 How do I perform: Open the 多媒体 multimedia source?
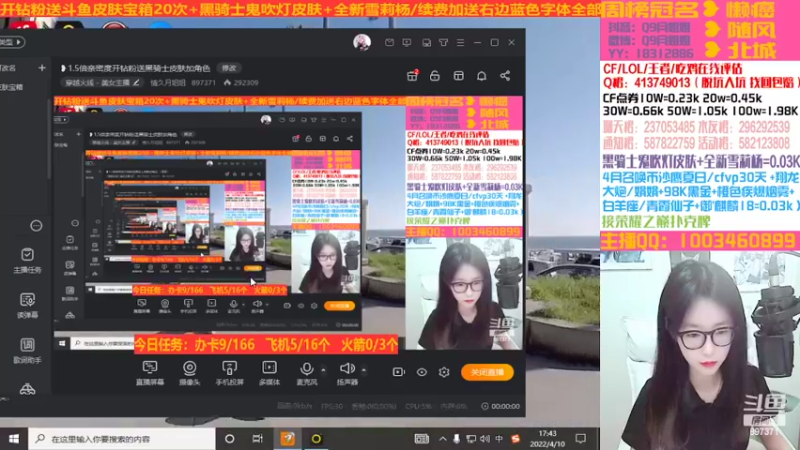tap(269, 372)
